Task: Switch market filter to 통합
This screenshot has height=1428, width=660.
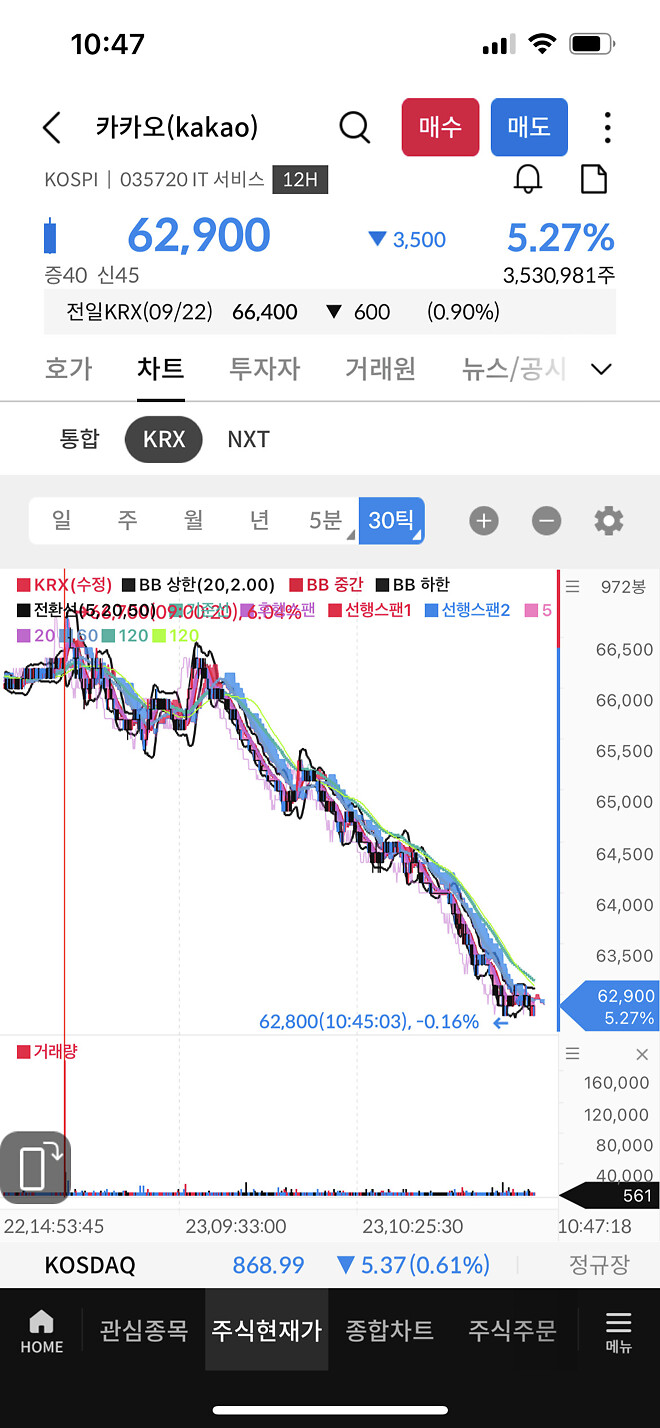Action: coord(80,439)
